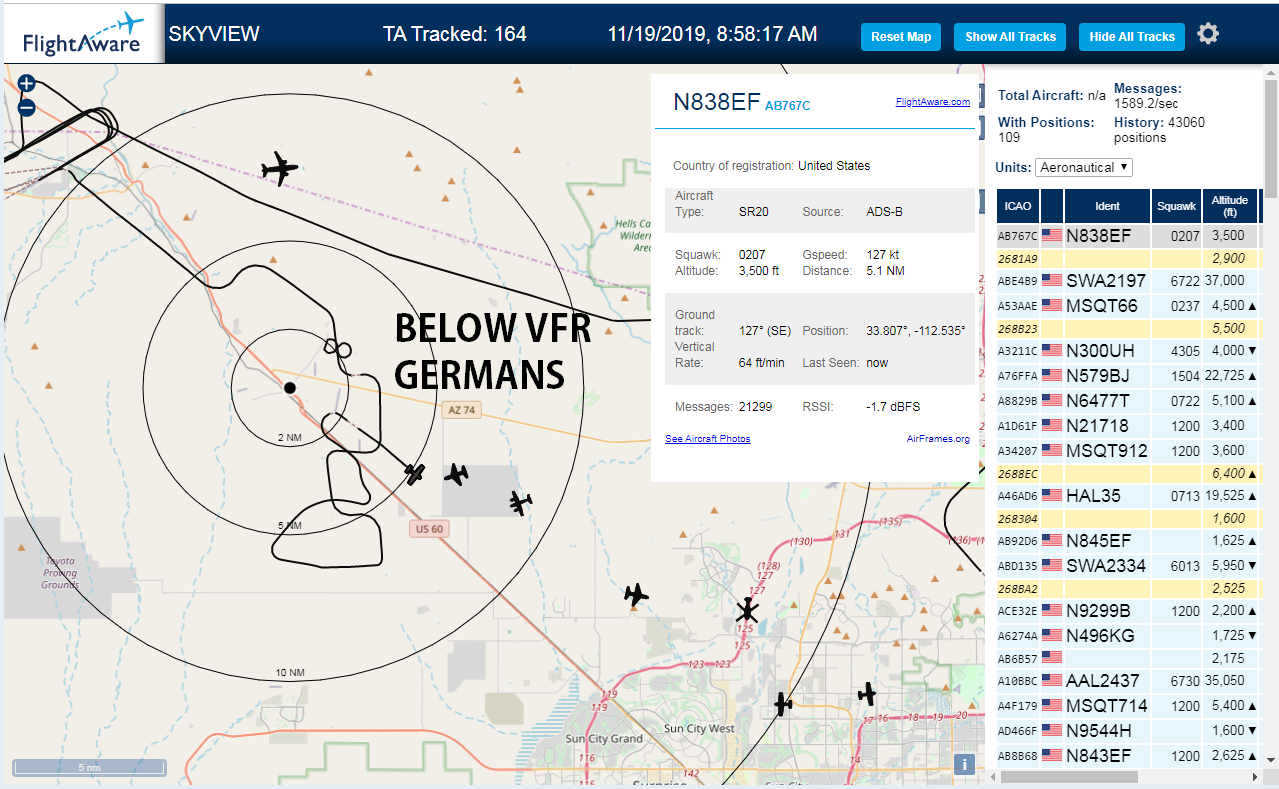
Task: Click US flag in HAL35 row
Action: (x=1052, y=496)
